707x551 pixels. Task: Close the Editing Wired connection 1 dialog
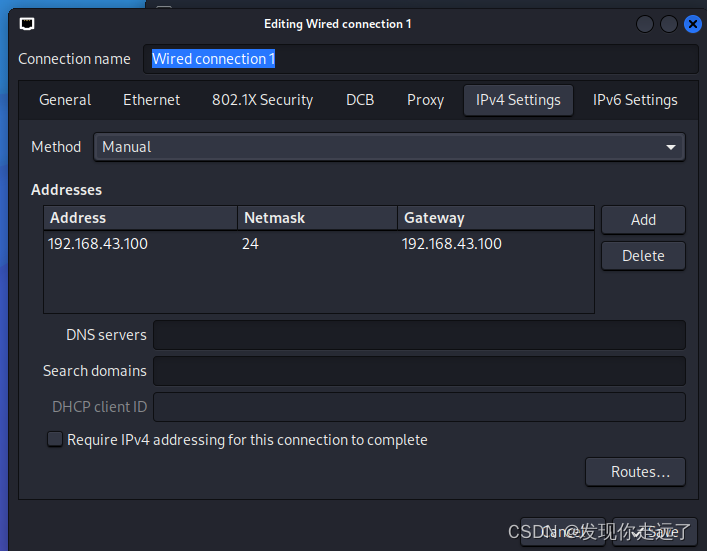point(693,24)
